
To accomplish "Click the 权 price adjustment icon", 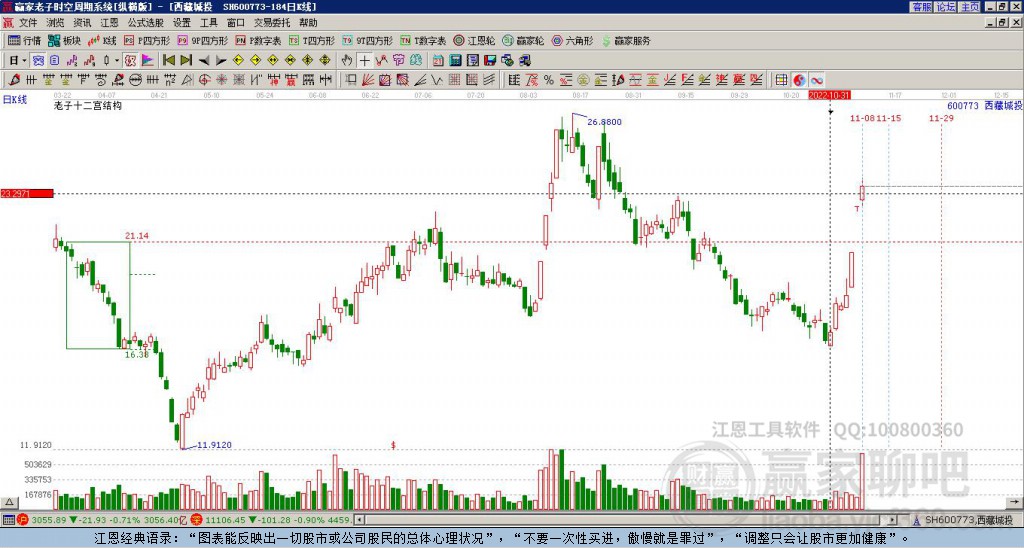I will click(x=130, y=61).
